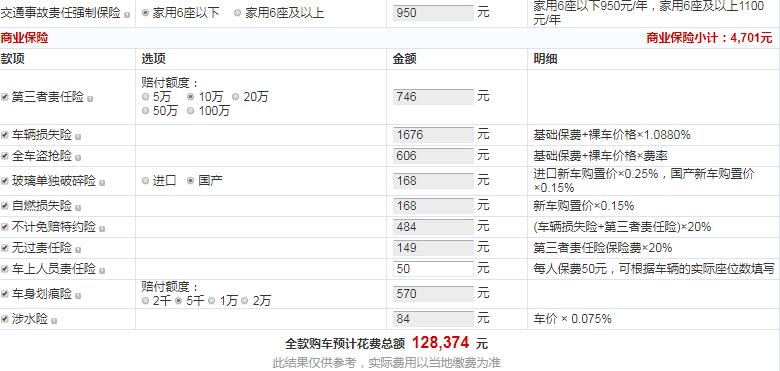780x371 pixels.
Task: Select 家用6座及以上 radio option
Action: (237, 12)
